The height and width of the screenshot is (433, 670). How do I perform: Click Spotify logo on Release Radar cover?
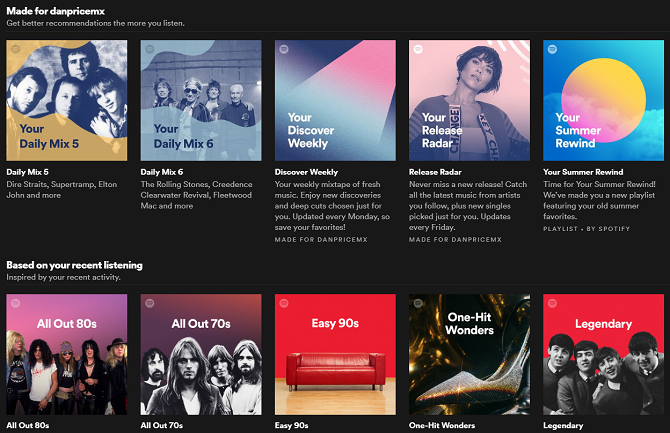point(418,49)
